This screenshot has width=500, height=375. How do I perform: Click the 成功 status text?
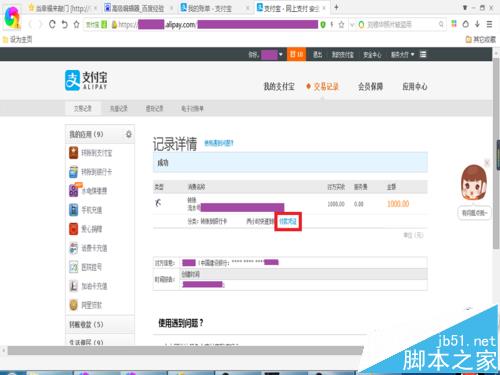tap(163, 163)
